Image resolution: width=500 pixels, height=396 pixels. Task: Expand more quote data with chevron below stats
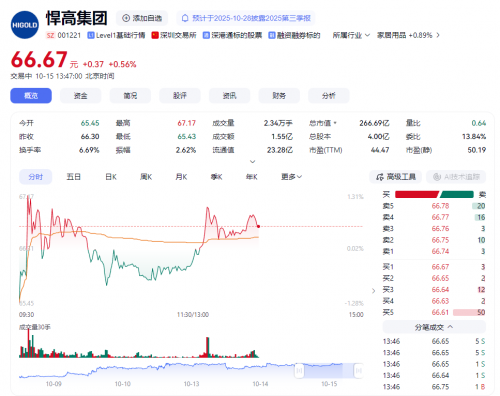click(253, 162)
